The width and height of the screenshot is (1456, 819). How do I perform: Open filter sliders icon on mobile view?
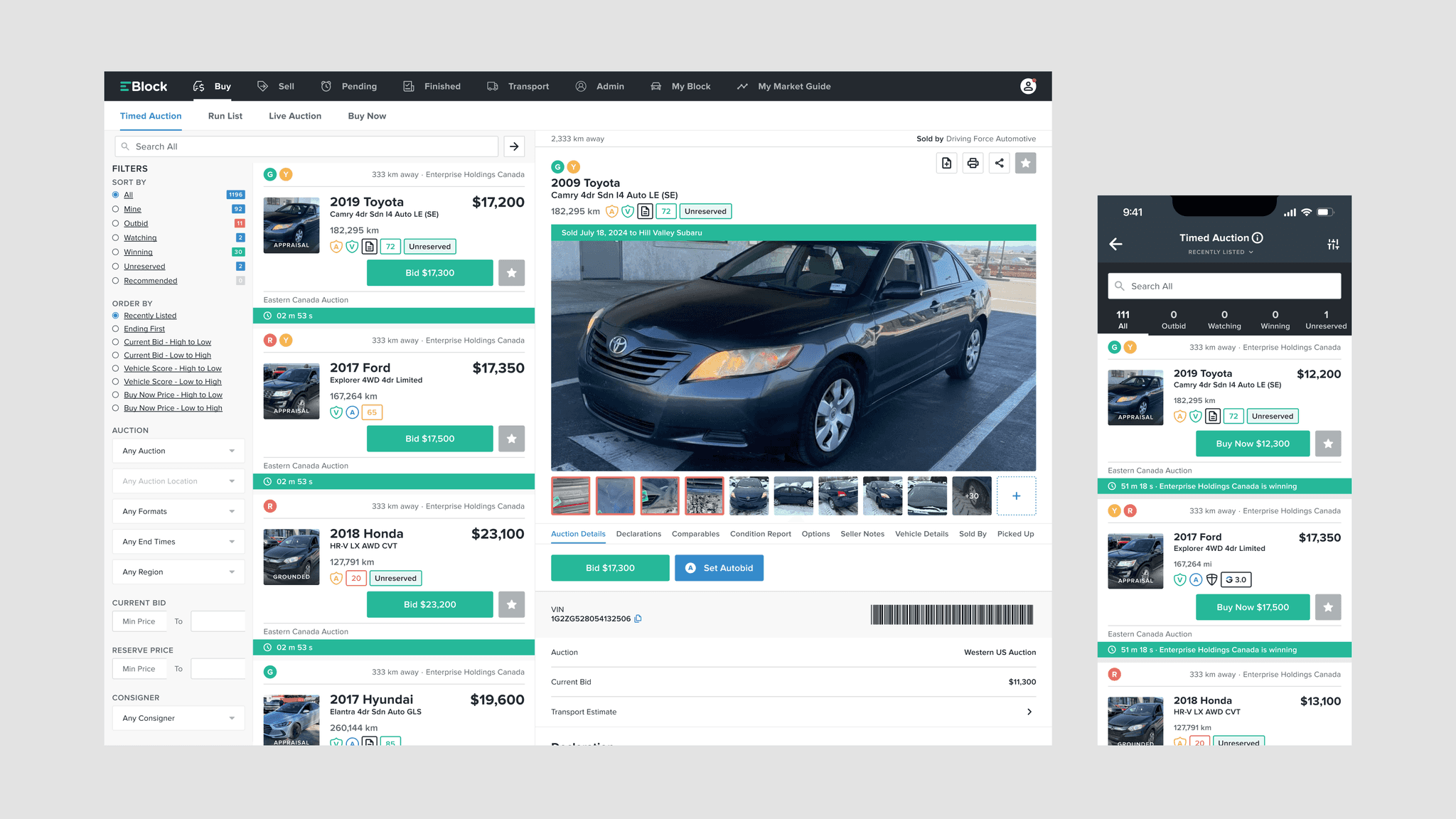[x=1332, y=244]
